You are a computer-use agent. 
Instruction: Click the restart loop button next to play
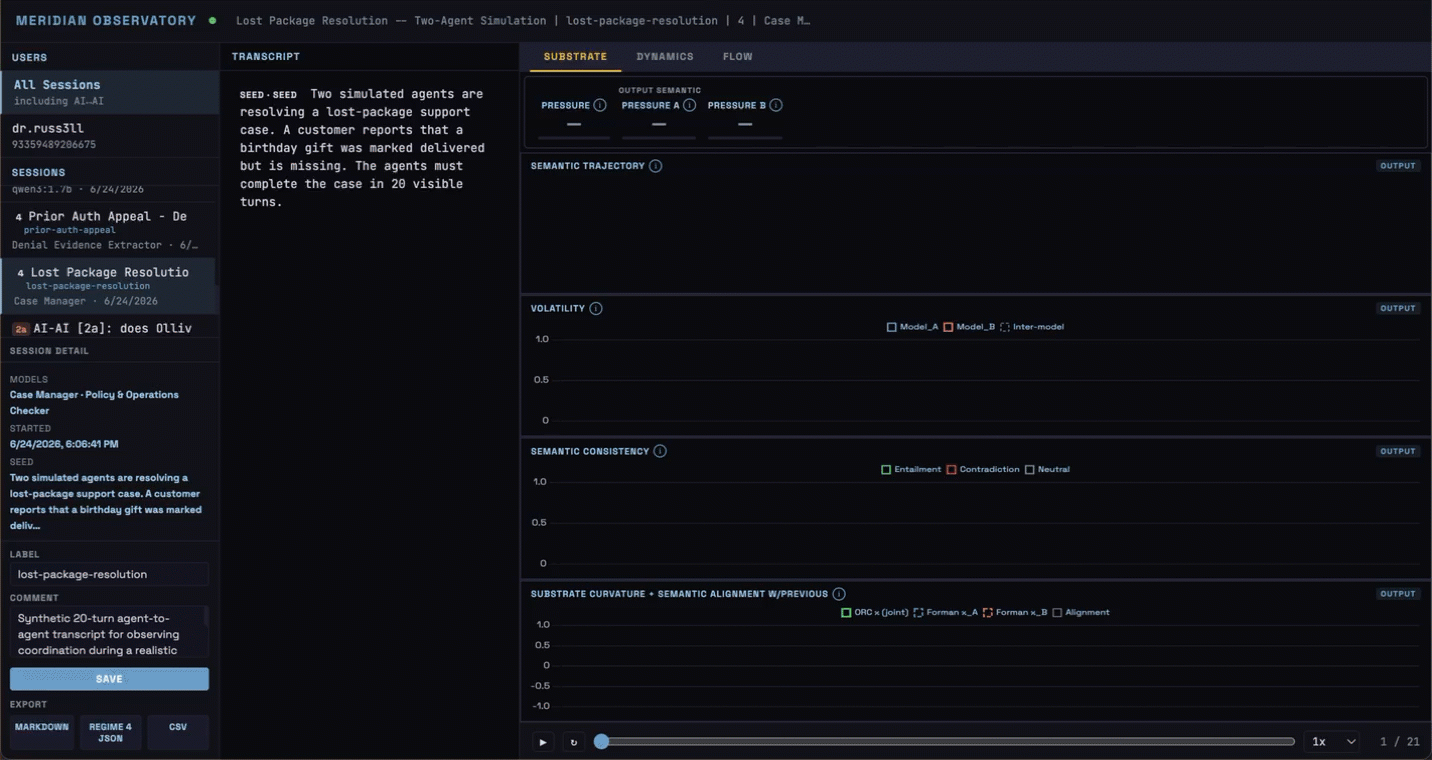[573, 742]
